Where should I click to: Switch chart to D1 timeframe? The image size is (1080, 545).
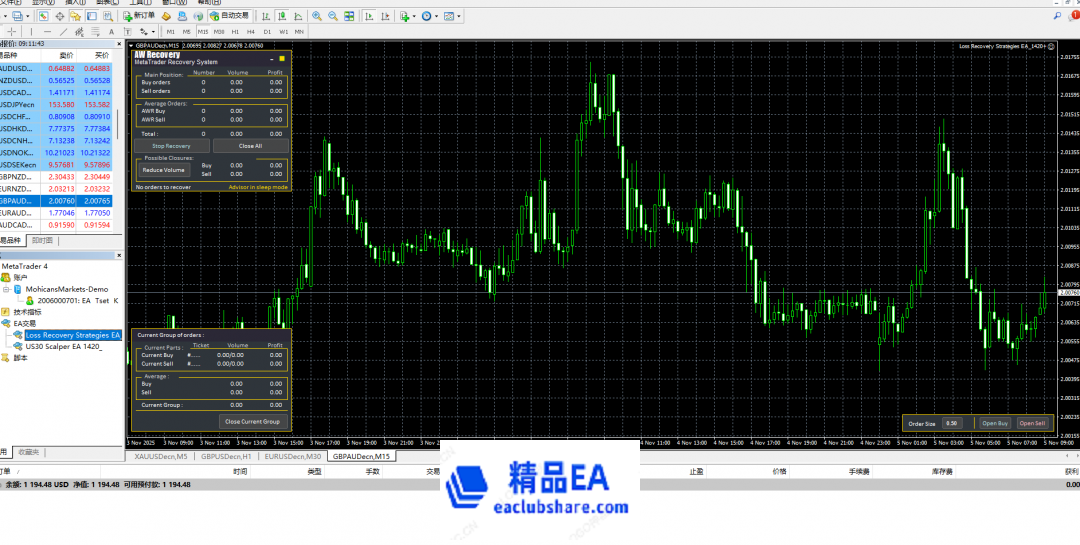[267, 32]
